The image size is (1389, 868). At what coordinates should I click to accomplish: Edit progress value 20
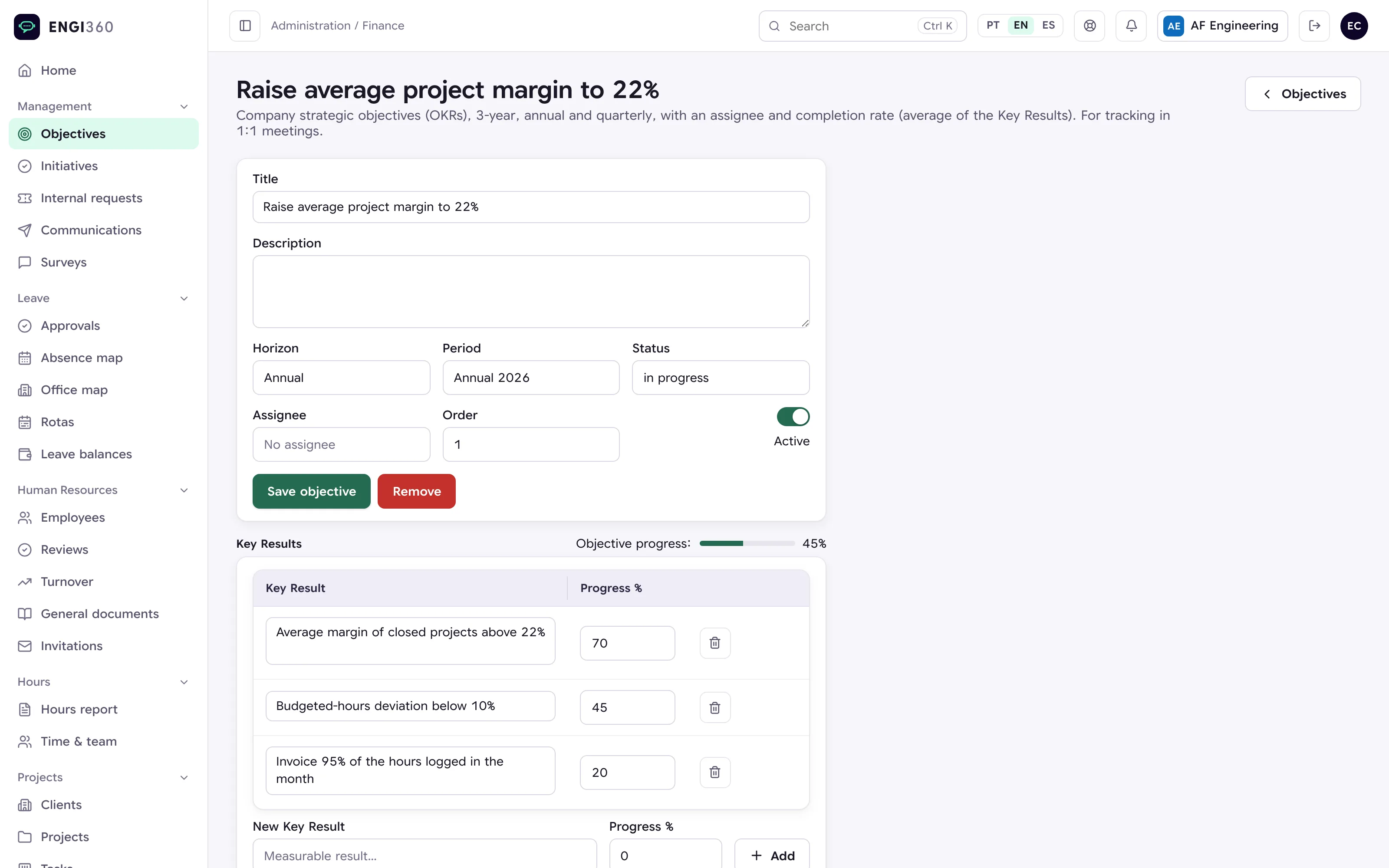(x=627, y=772)
